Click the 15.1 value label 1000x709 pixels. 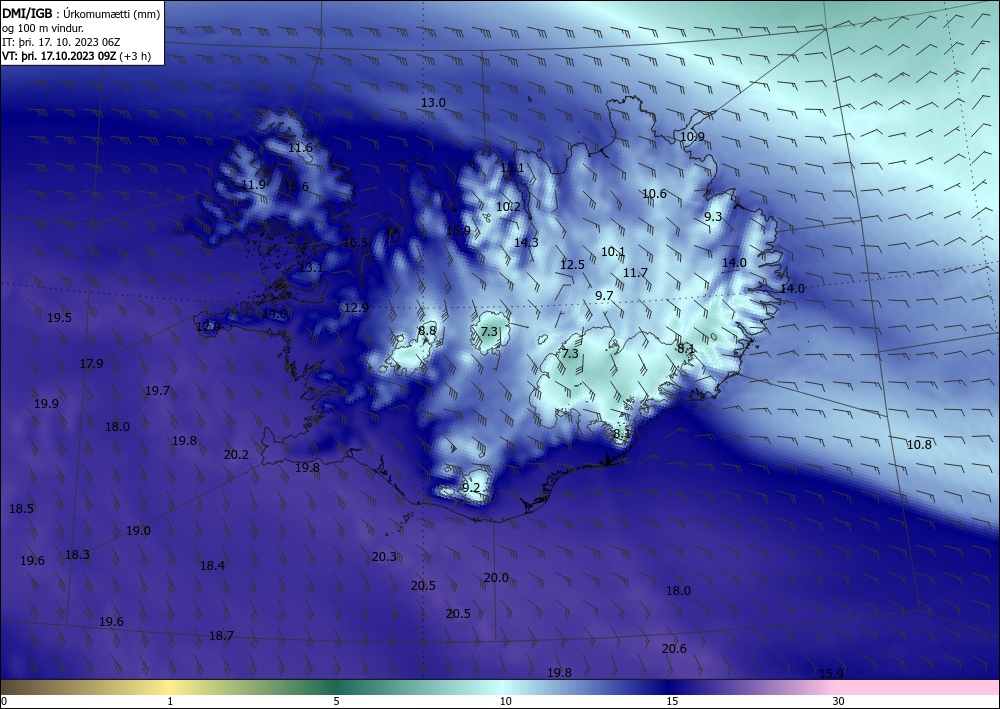tap(511, 168)
